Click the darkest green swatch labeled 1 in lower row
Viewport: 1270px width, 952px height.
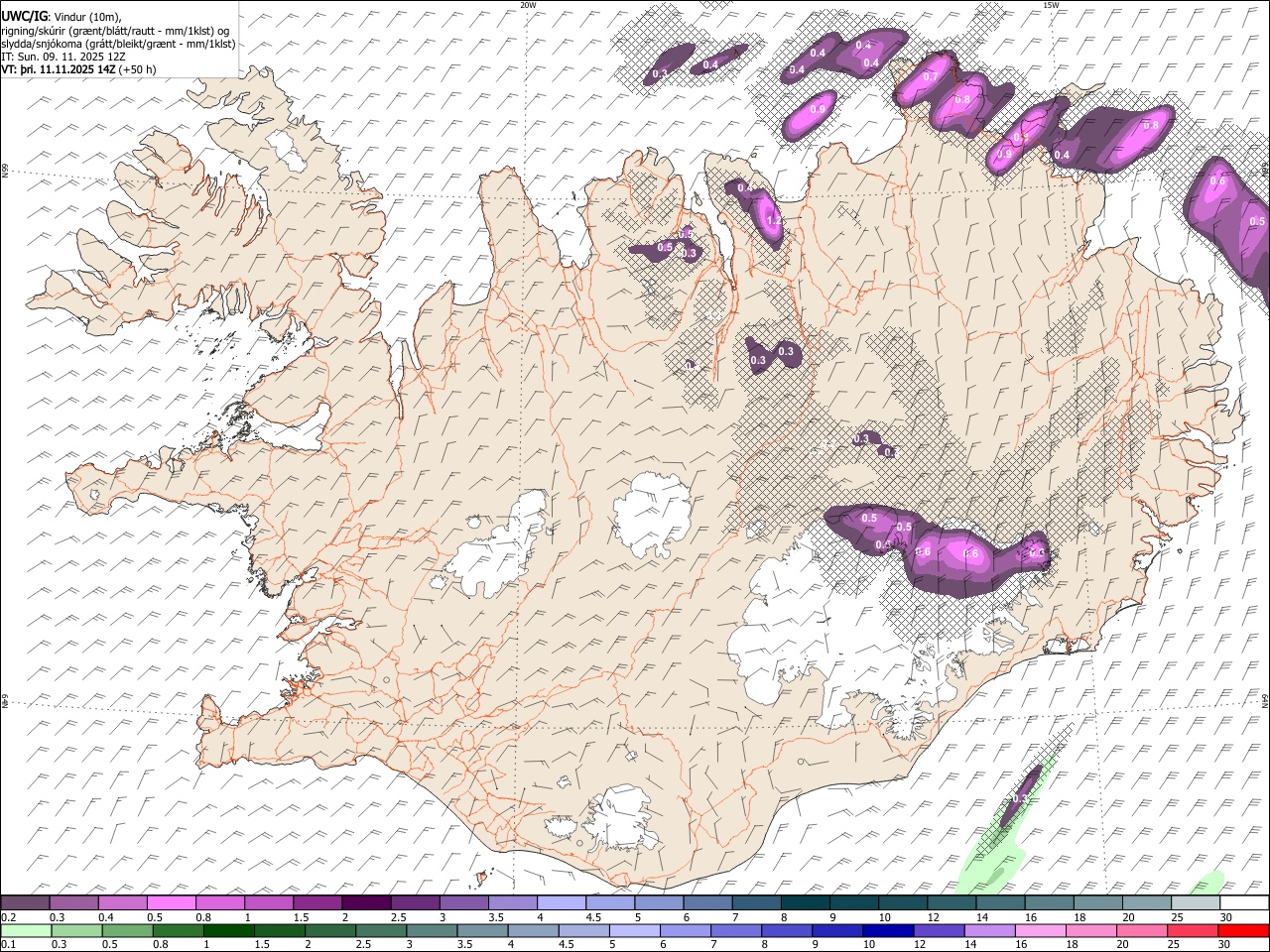coord(230,931)
